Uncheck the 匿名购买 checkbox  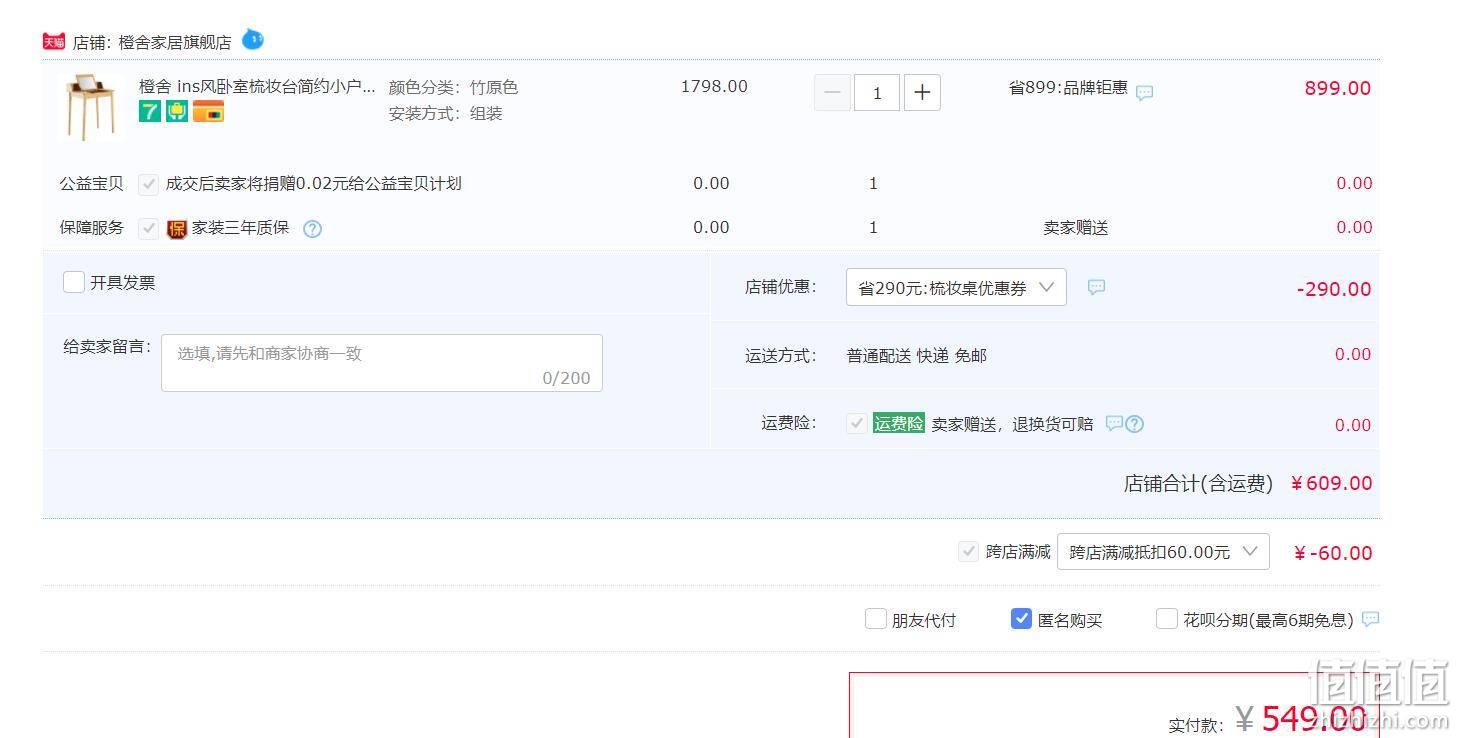(1021, 619)
